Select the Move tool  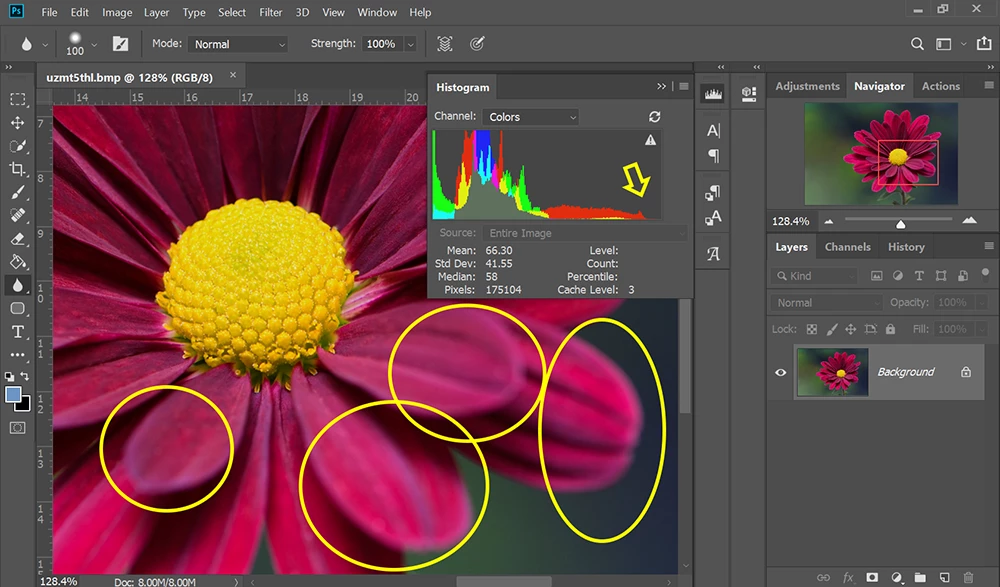[17, 123]
